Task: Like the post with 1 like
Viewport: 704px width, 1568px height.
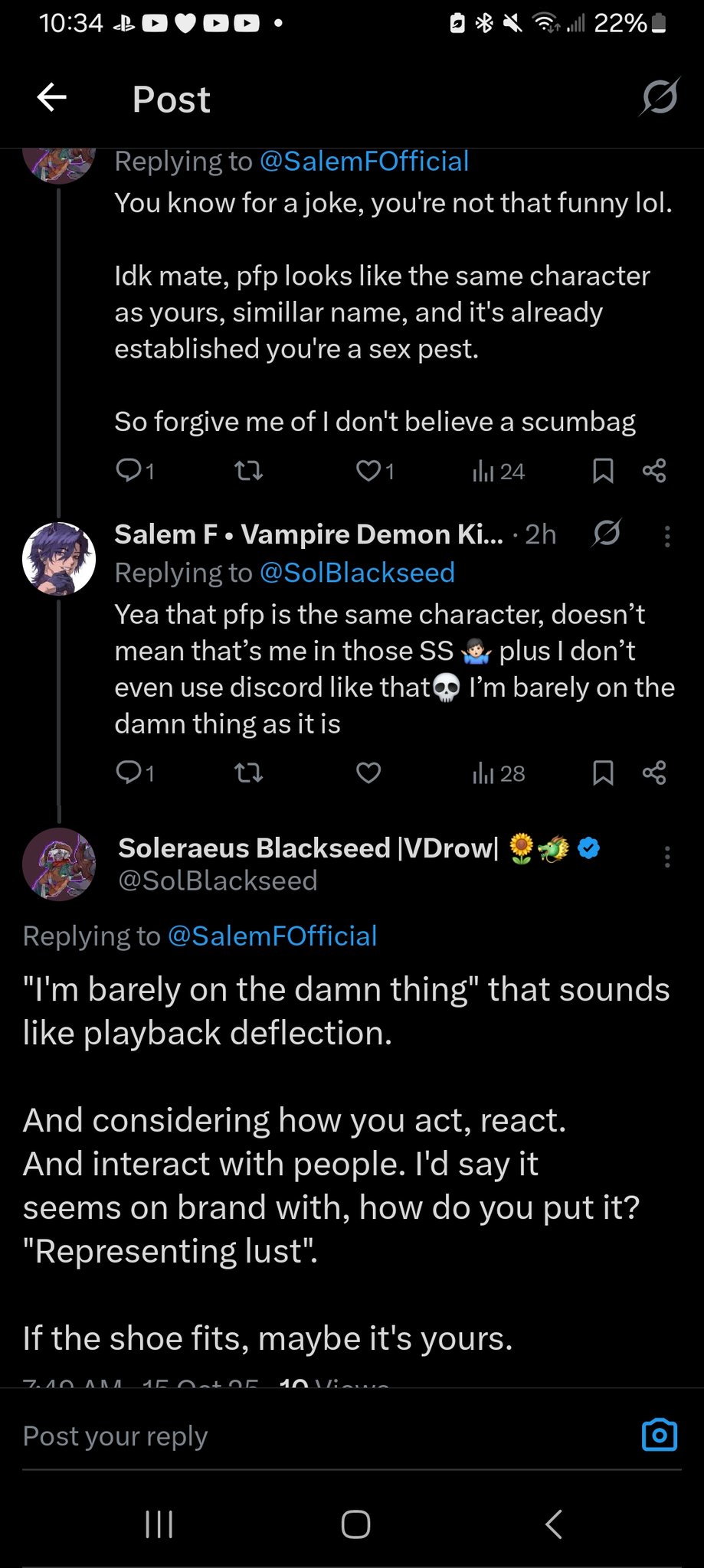Action: click(368, 470)
